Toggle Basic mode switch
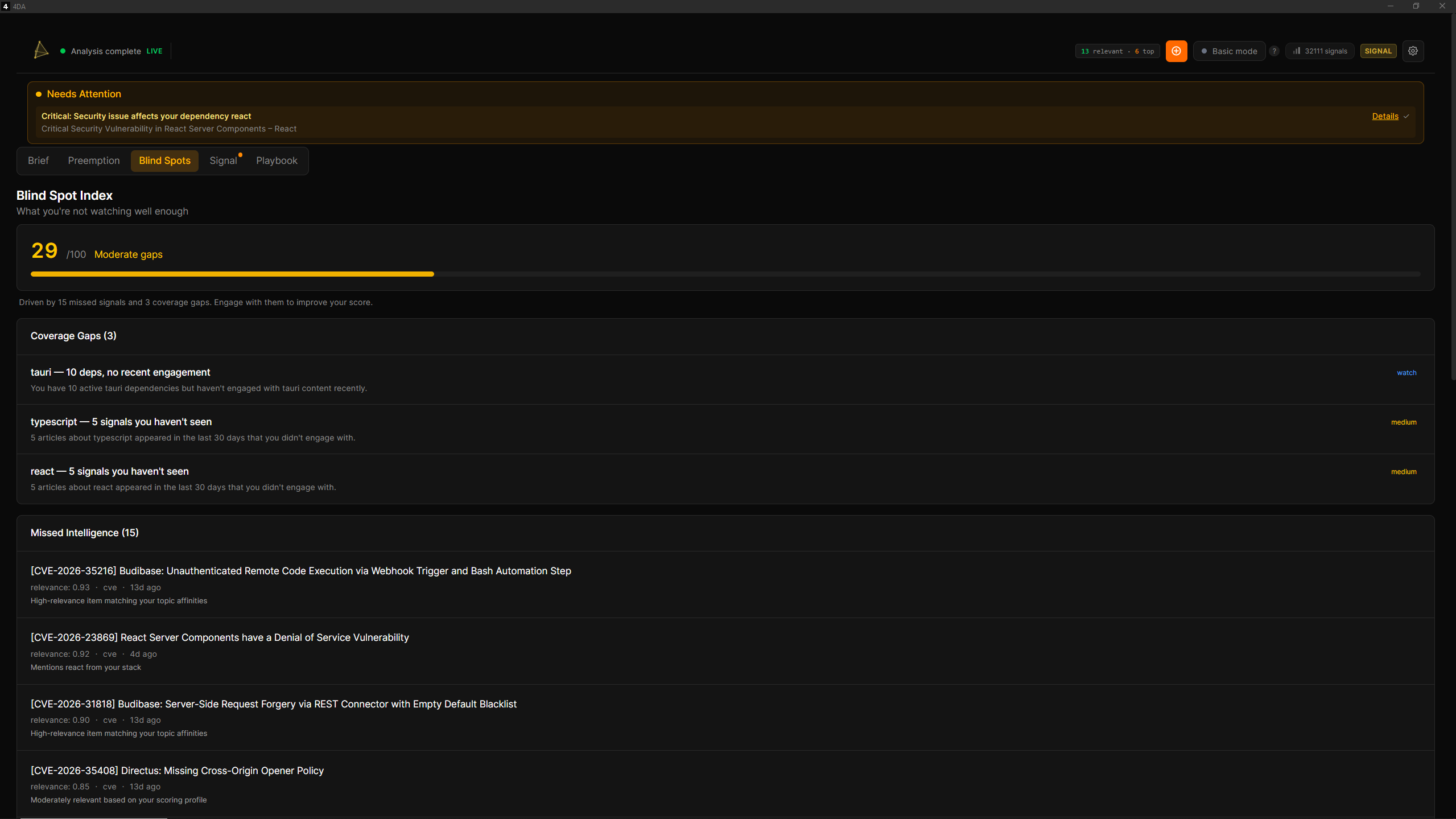The width and height of the screenshot is (1456, 819). click(x=1229, y=51)
